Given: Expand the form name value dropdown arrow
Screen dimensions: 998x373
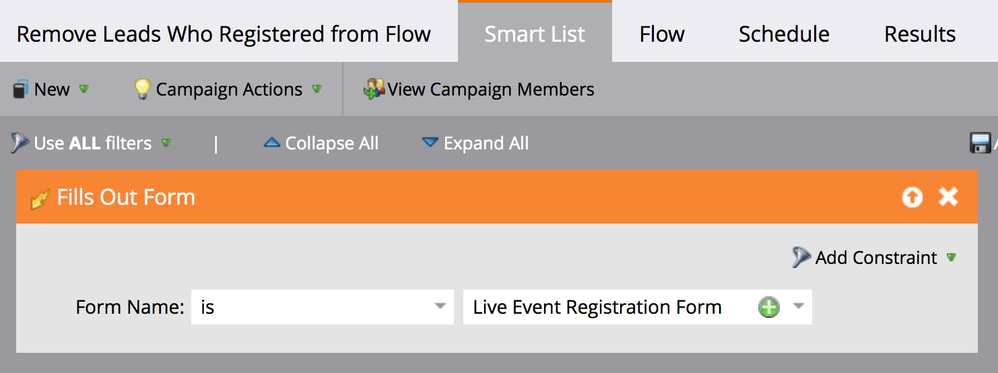Looking at the screenshot, I should coord(799,306).
